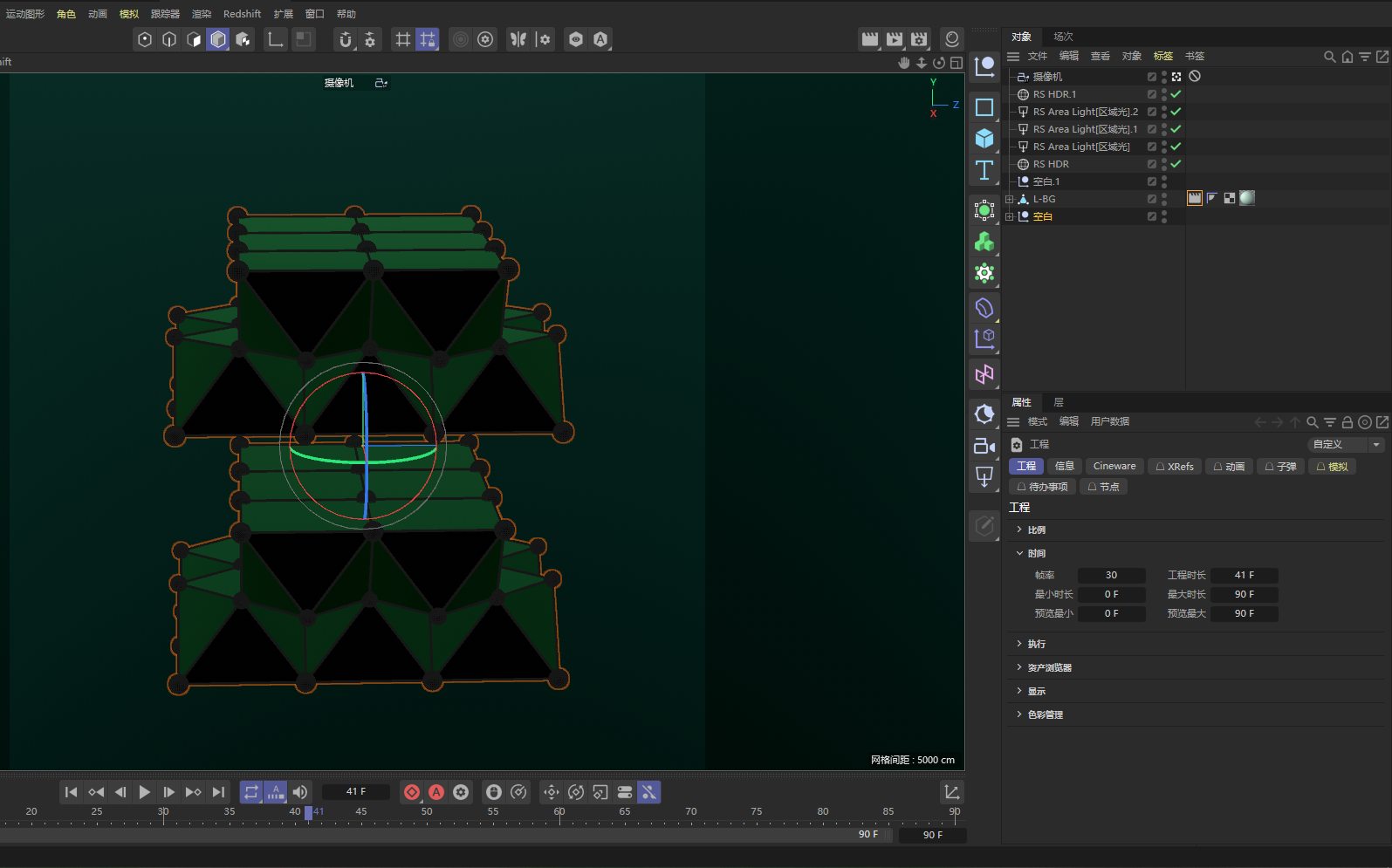Click the model mode icon in top toolbar
1392x868 pixels.
coord(218,39)
